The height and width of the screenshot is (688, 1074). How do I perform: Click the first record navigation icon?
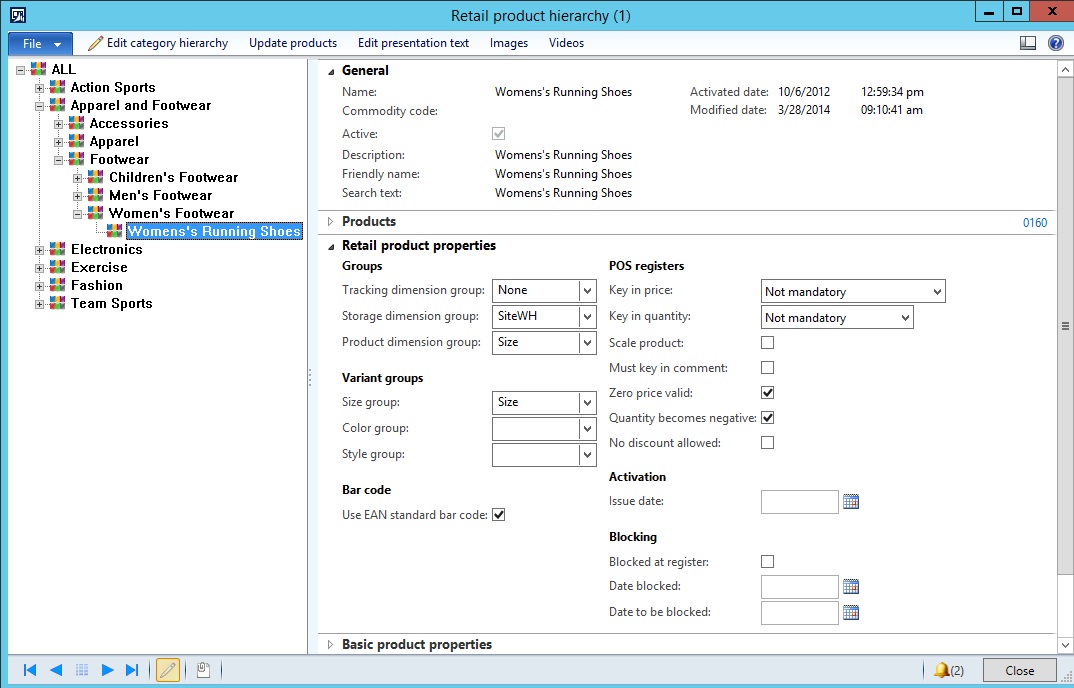coord(30,670)
